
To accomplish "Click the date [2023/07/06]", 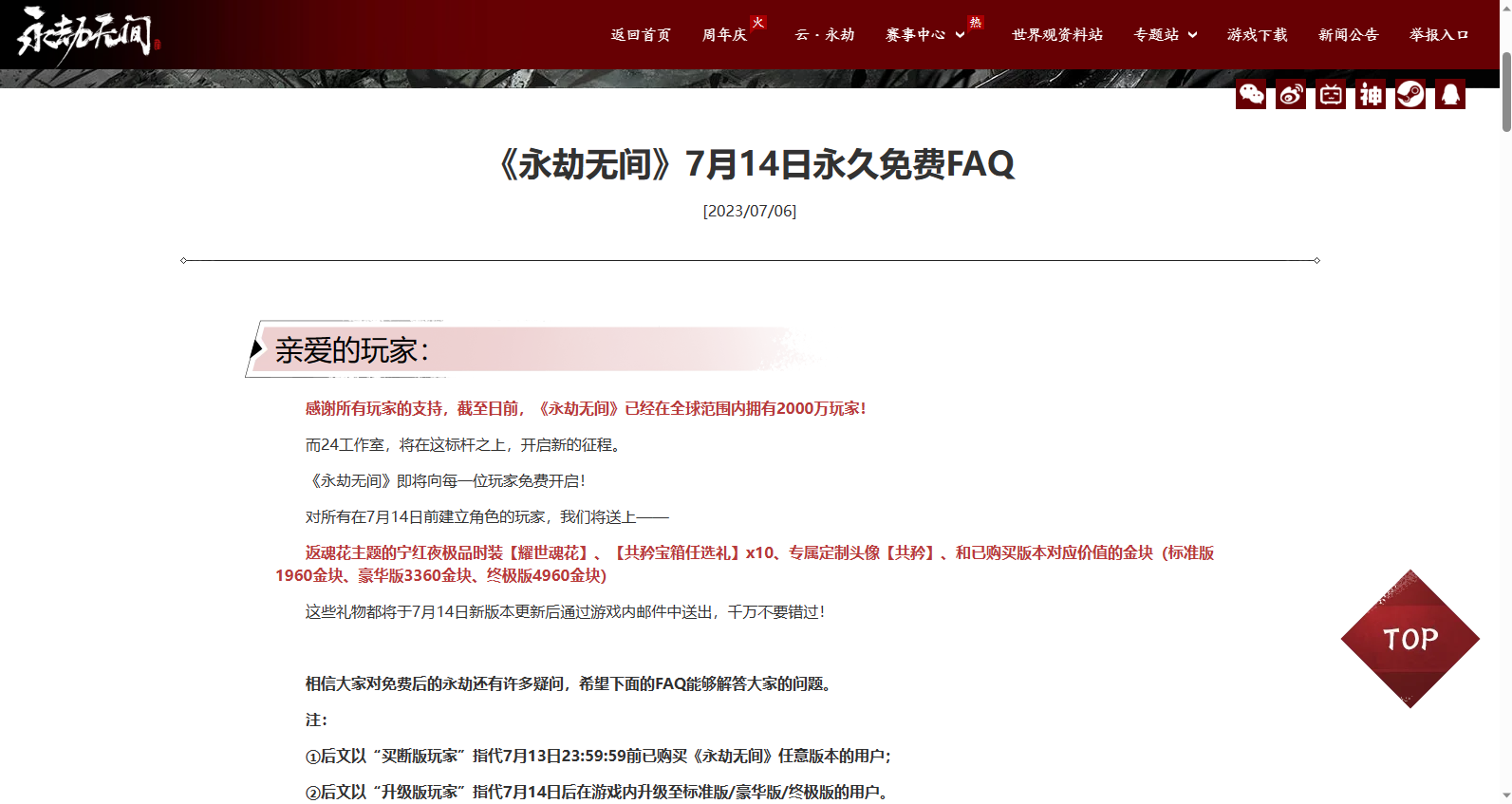I will click(750, 211).
